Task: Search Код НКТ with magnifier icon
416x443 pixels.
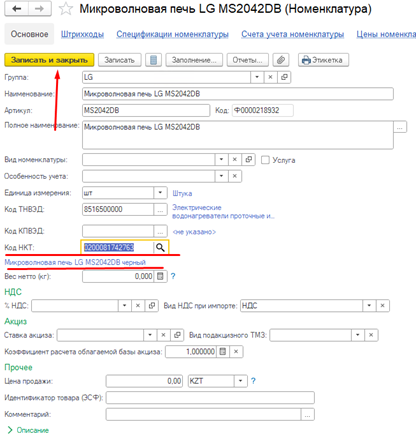Action: [160, 247]
